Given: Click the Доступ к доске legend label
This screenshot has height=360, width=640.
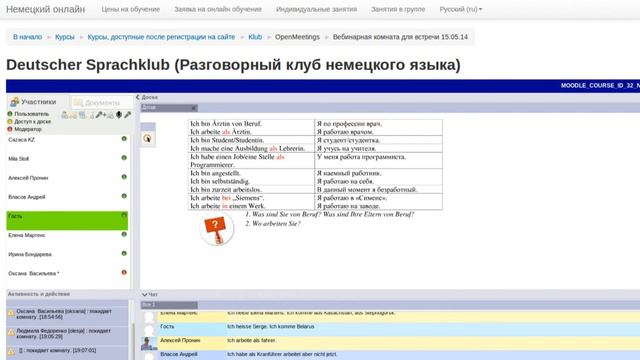Looking at the screenshot, I should (33, 121).
